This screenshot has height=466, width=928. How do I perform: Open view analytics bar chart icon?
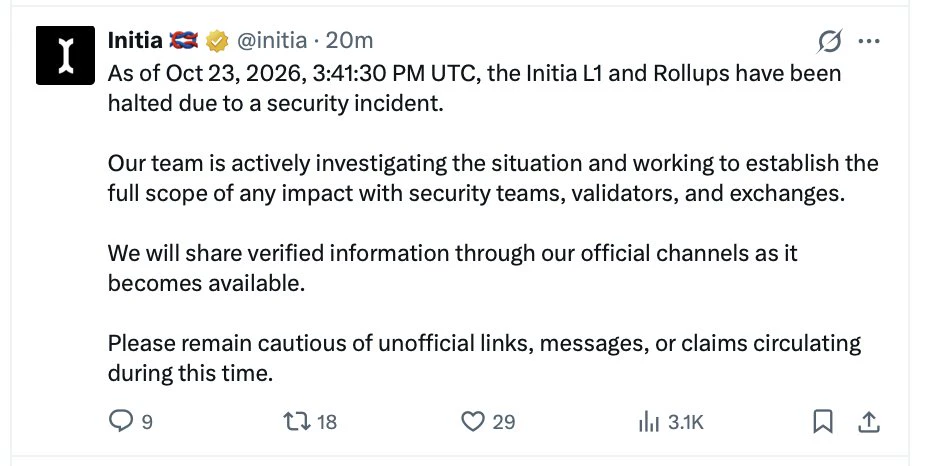[649, 422]
